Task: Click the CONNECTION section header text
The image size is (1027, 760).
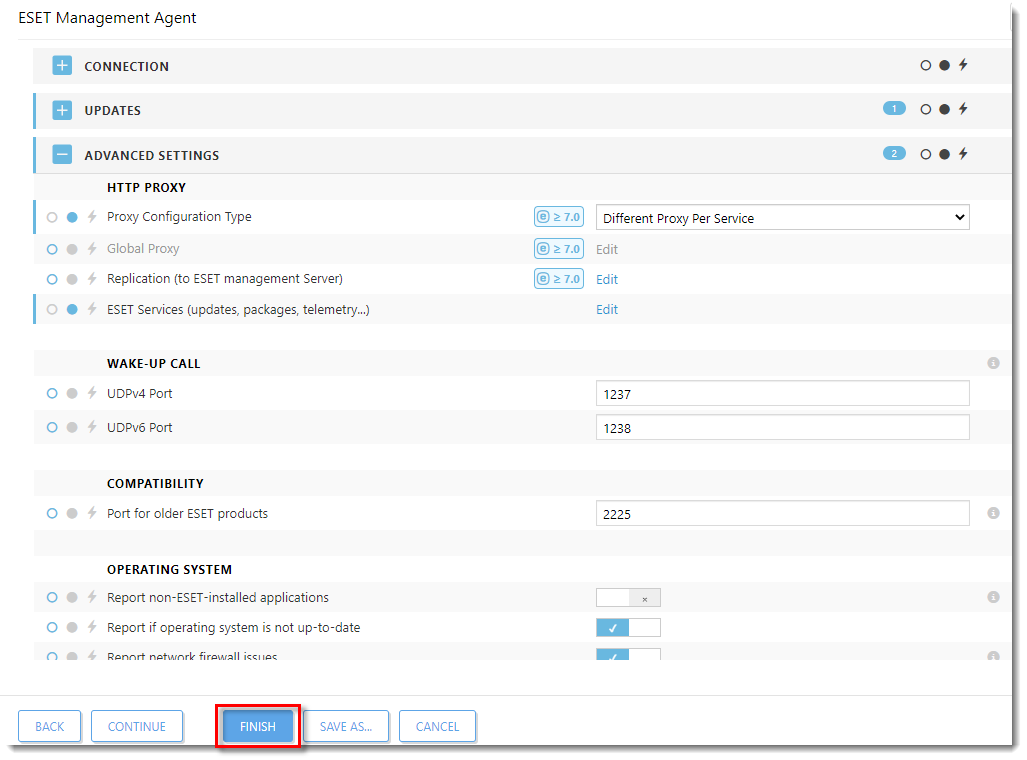Action: (126, 66)
